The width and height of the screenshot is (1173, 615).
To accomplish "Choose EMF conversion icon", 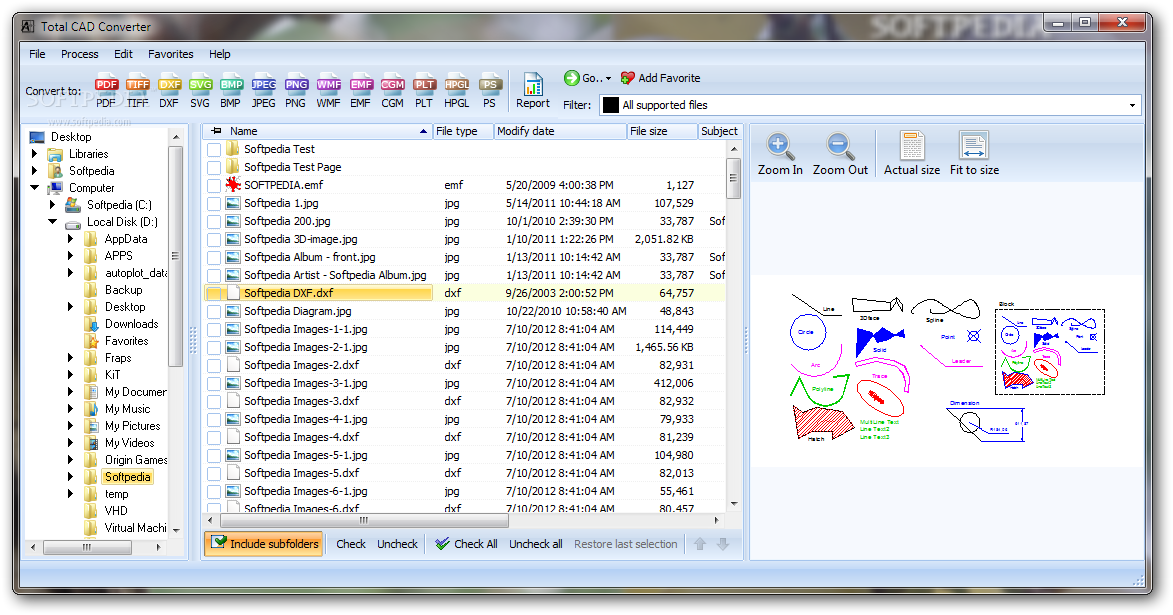I will [361, 93].
